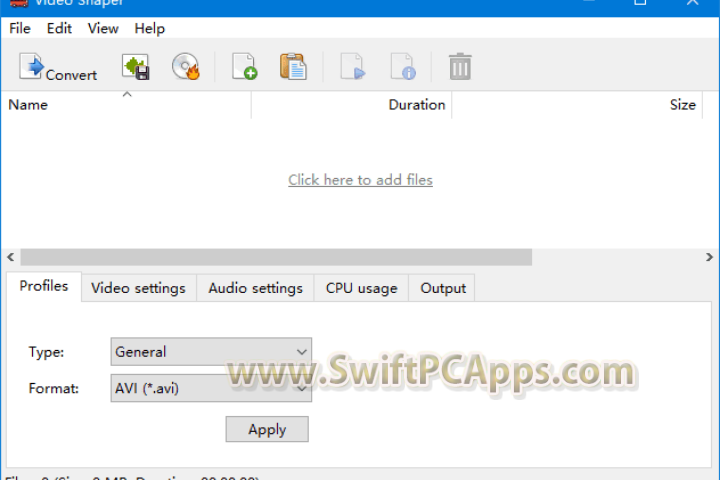Click the extract and save icon
Screen dimensions: 720x480
(135, 67)
